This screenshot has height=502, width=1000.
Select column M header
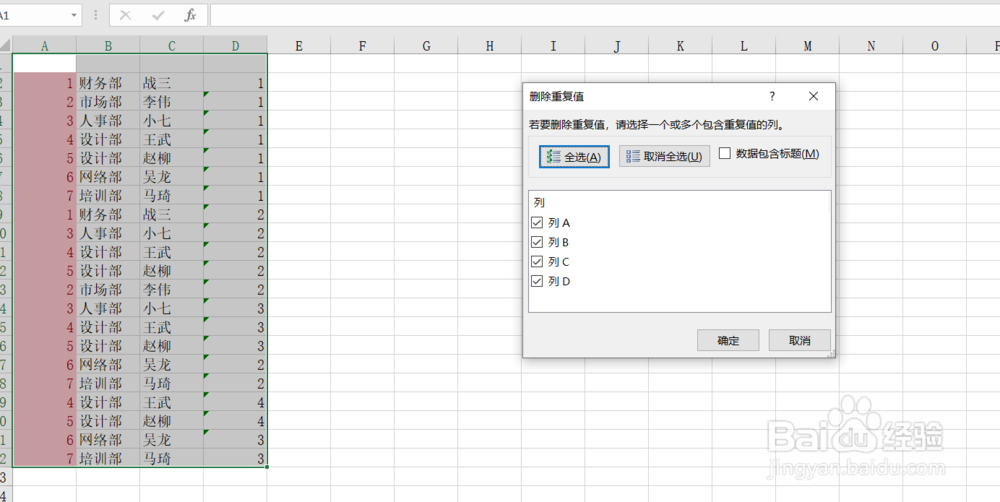tap(807, 45)
